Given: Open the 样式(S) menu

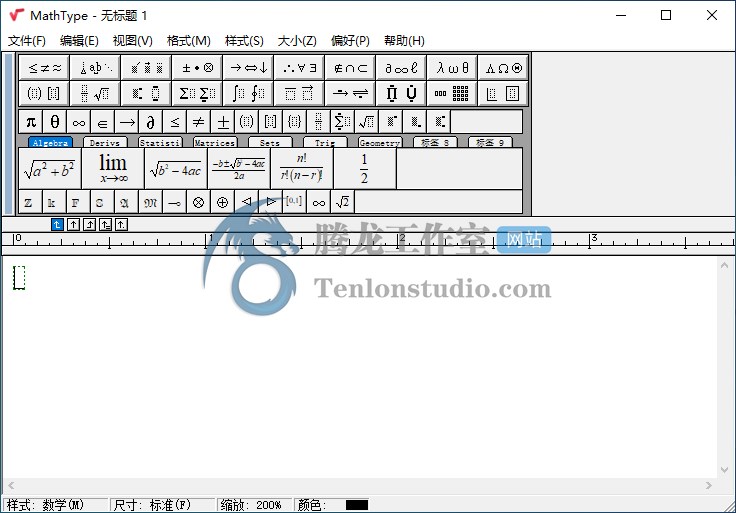Looking at the screenshot, I should point(244,41).
